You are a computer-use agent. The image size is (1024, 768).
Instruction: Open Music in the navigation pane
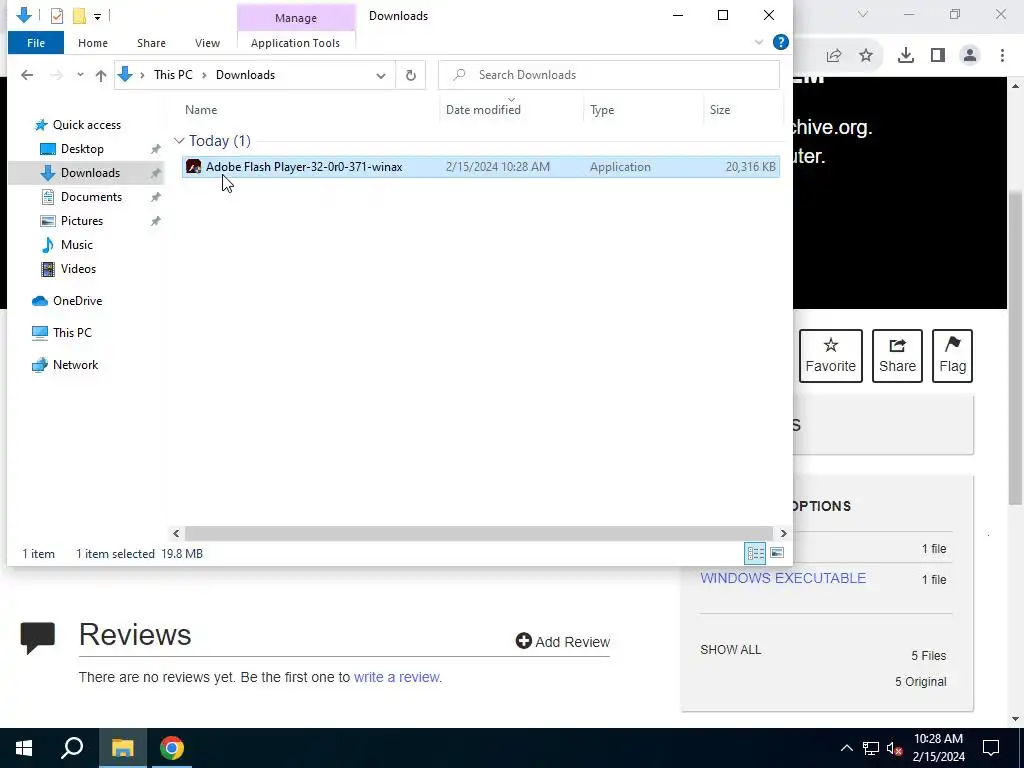(76, 245)
